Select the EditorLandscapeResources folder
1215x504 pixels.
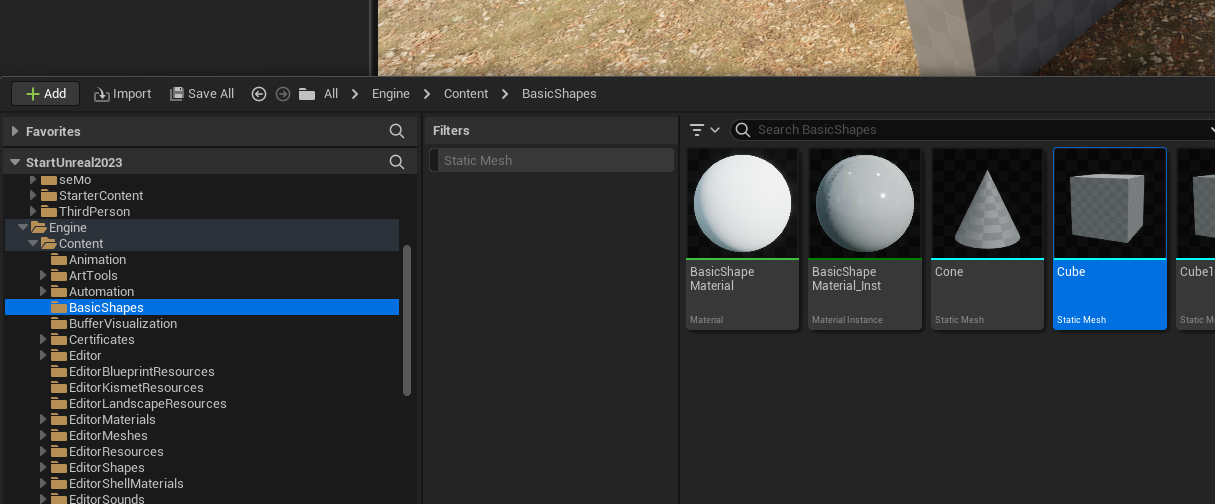(147, 404)
